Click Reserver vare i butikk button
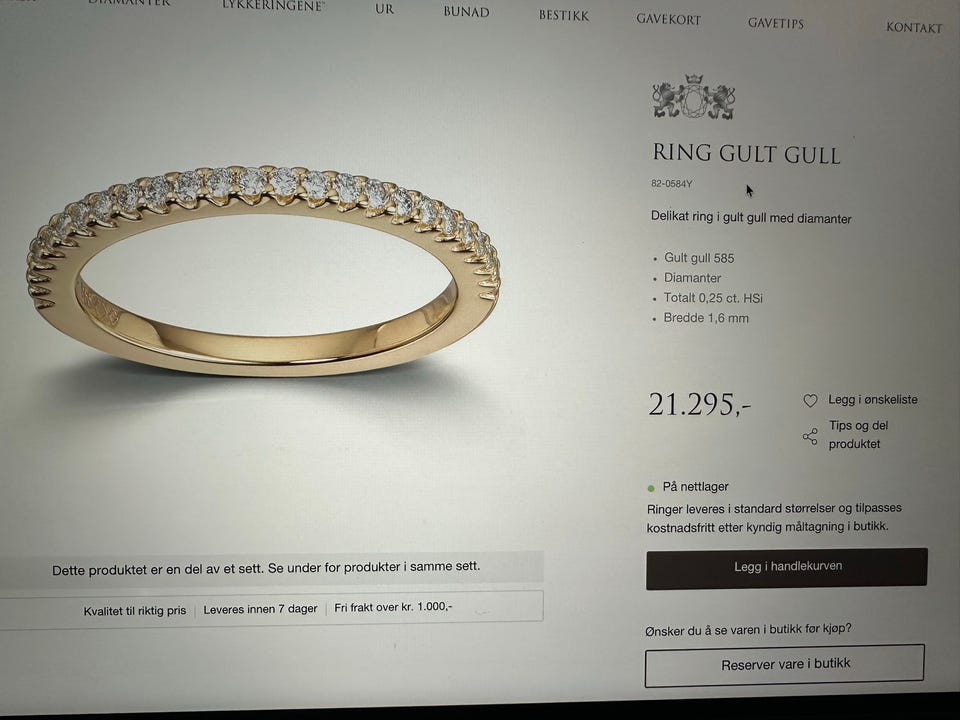960x720 pixels. [x=784, y=665]
